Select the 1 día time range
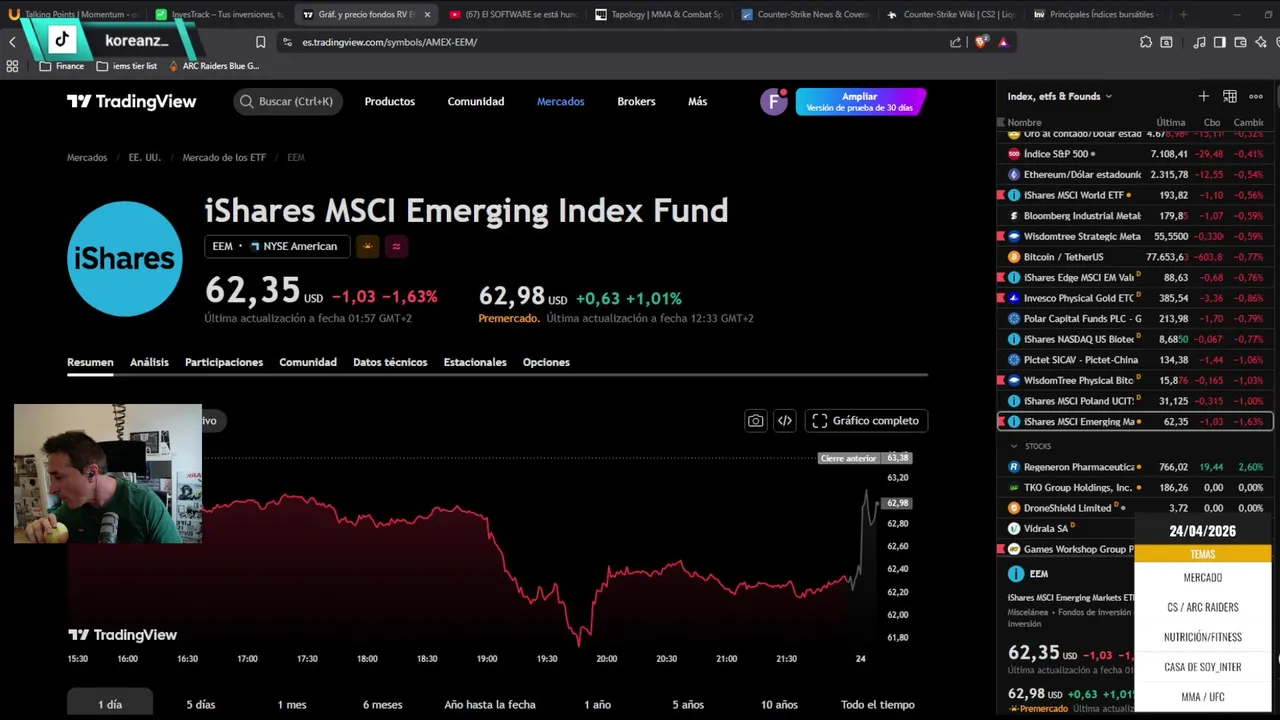The width and height of the screenshot is (1280, 720). 110,704
